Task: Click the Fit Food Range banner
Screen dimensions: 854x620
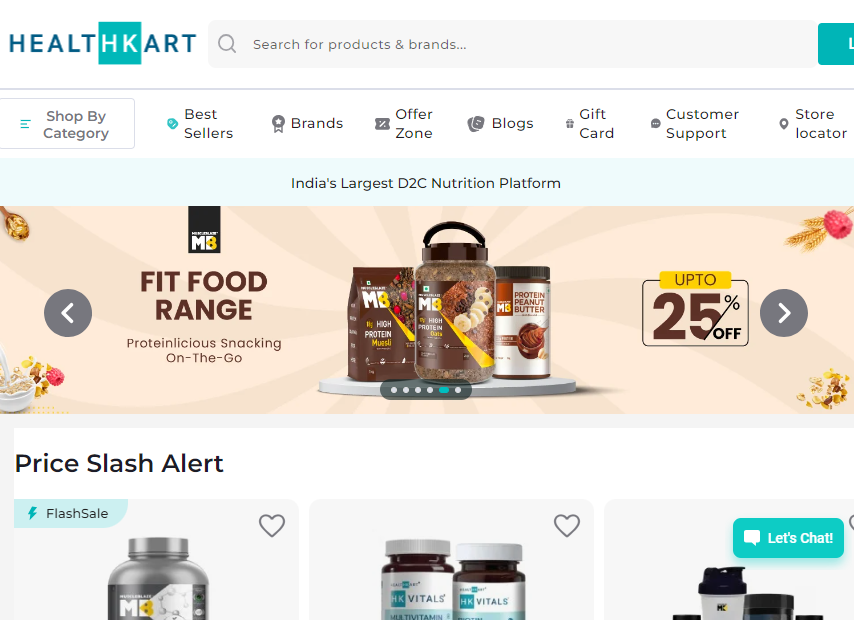Action: coord(427,309)
